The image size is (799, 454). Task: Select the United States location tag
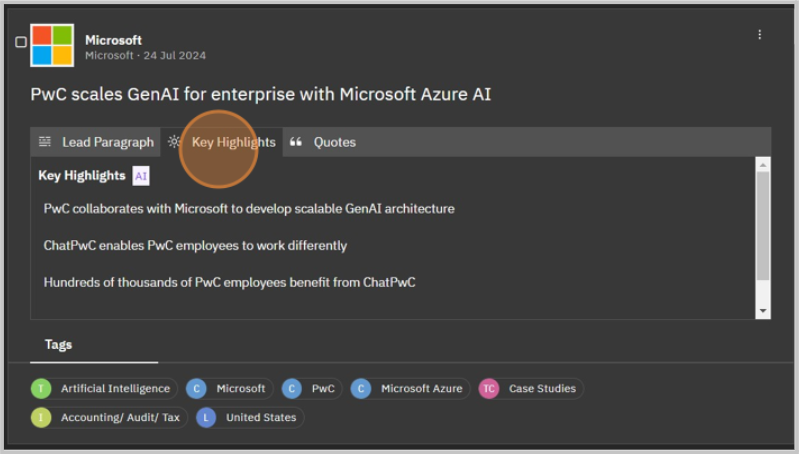click(250, 417)
